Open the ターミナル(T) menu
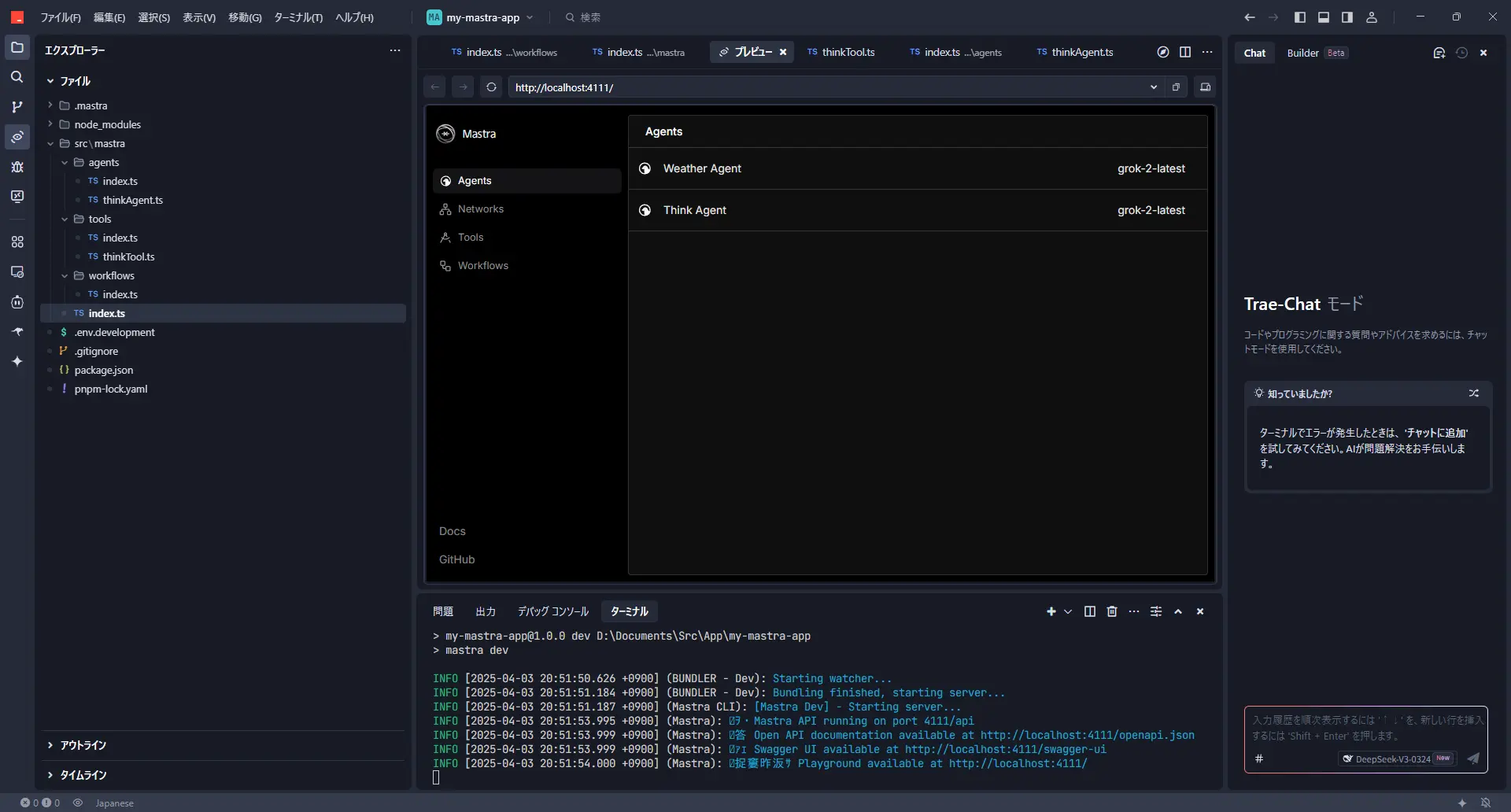Viewport: 1511px width, 812px height. (x=297, y=17)
